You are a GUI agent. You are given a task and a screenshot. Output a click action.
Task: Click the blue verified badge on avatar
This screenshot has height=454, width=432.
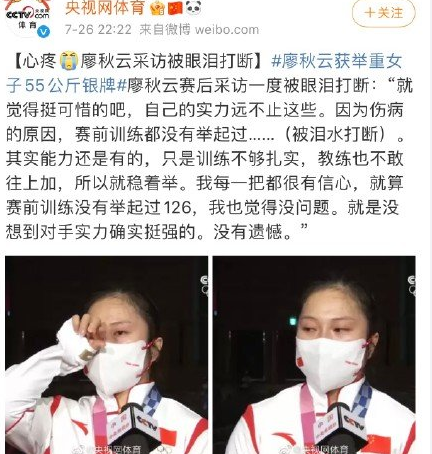[43, 31]
